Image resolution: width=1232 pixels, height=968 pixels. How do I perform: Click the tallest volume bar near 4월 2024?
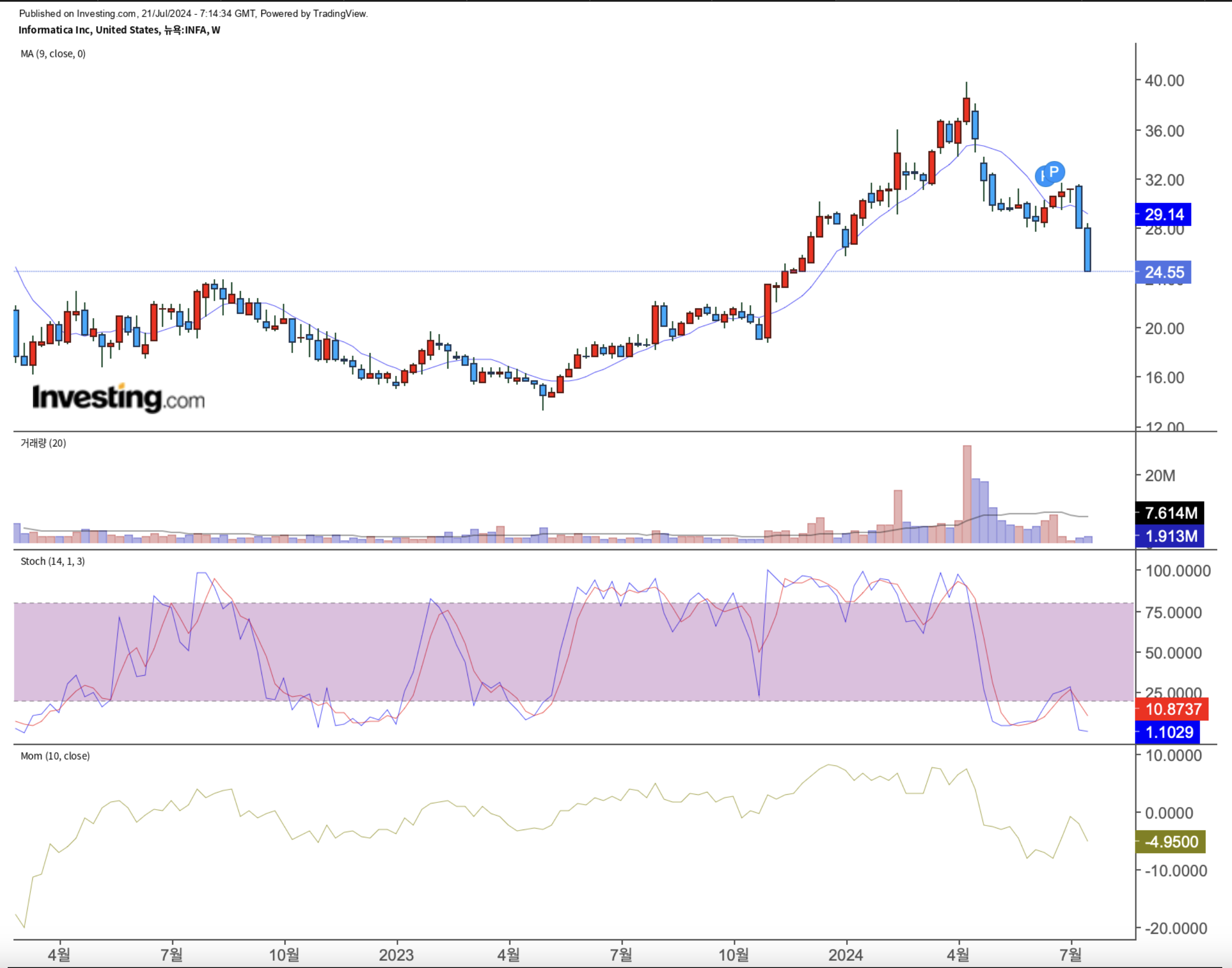tap(967, 494)
